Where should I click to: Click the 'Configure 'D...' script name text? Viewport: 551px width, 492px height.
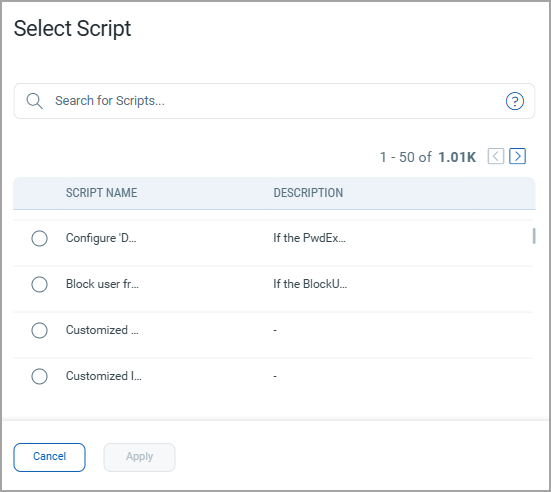pos(101,238)
